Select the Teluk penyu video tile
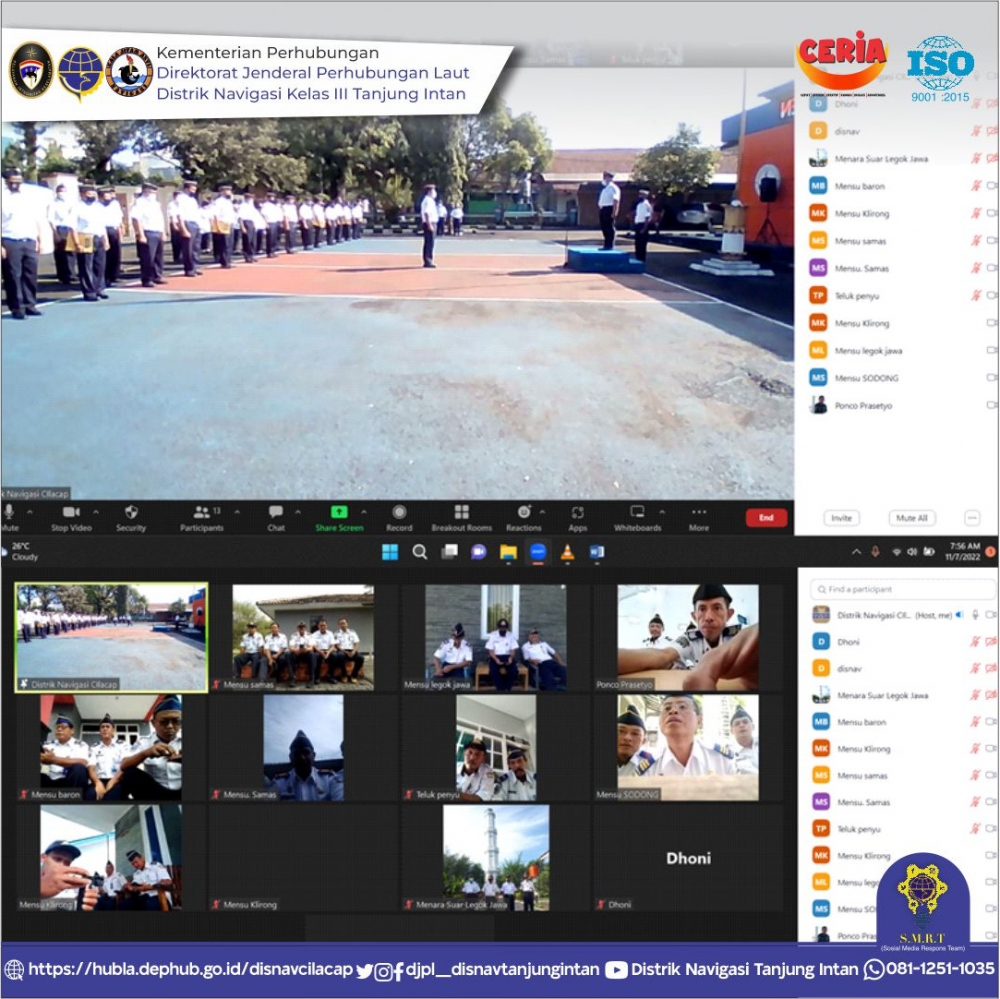The width and height of the screenshot is (1000, 999). (x=496, y=748)
